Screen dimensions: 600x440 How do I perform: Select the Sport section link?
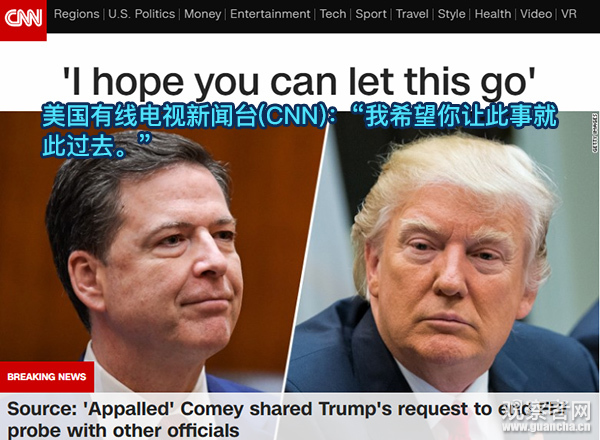point(371,14)
